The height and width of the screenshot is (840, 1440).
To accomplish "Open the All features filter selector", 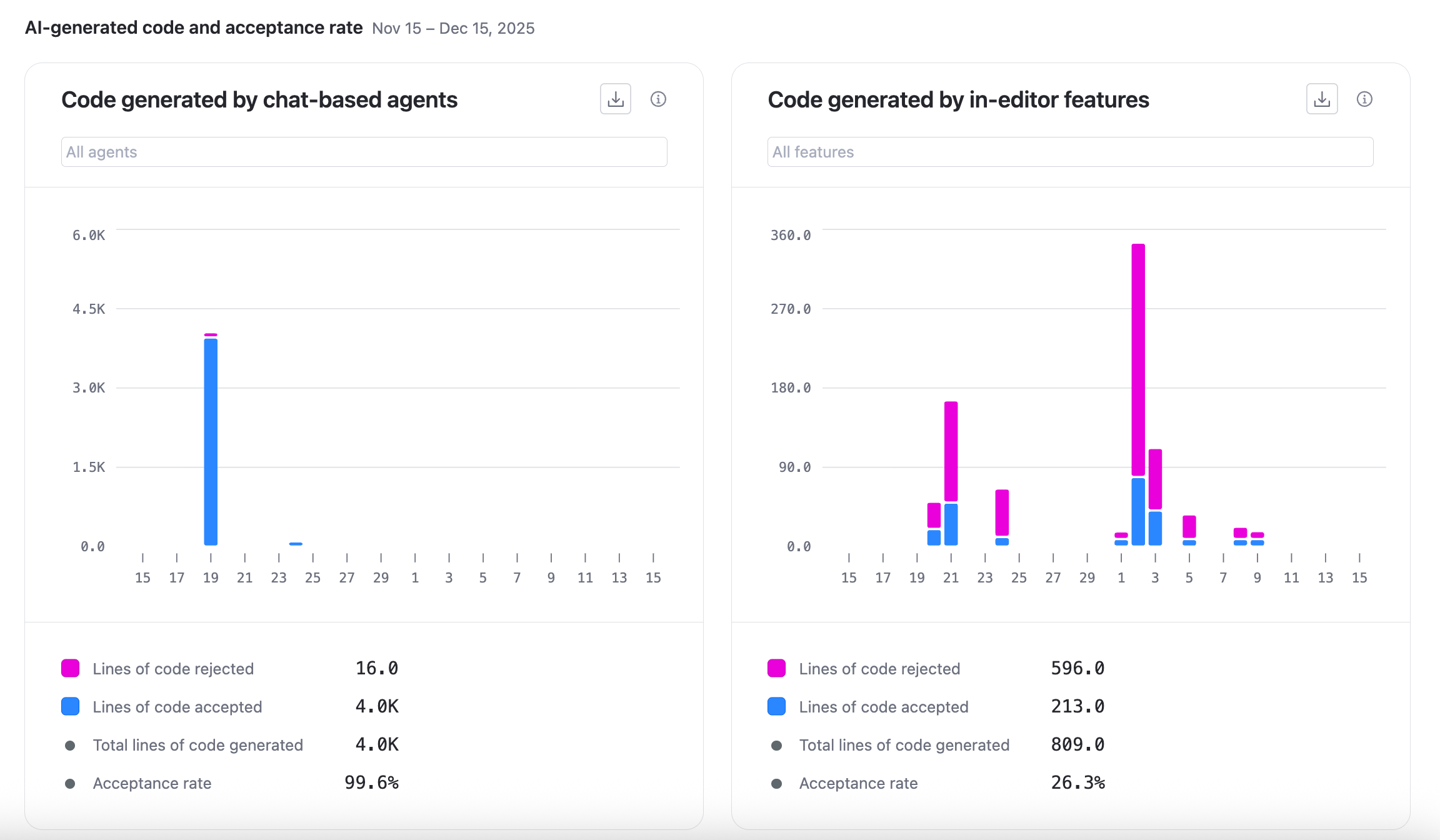I will point(1070,151).
